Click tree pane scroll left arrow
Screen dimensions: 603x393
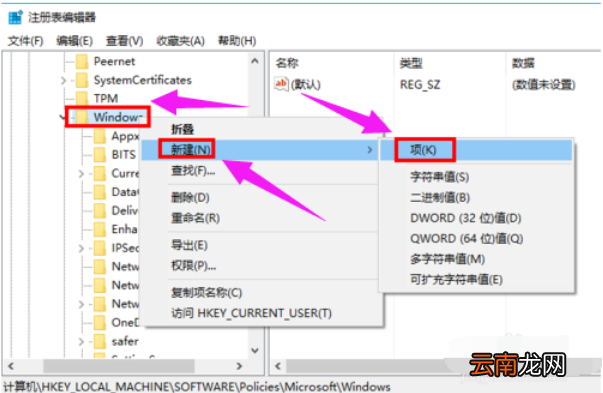click(11, 366)
